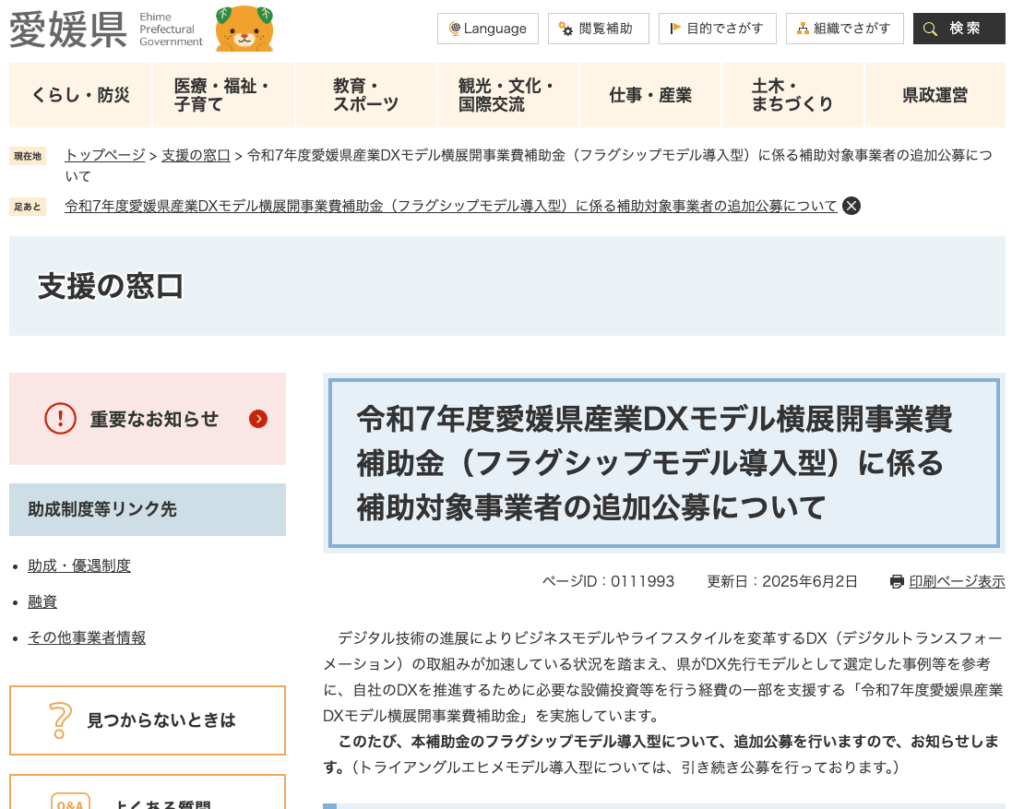Remove the footprint history entry with X icon
This screenshot has height=809, width=1024.
[x=851, y=206]
